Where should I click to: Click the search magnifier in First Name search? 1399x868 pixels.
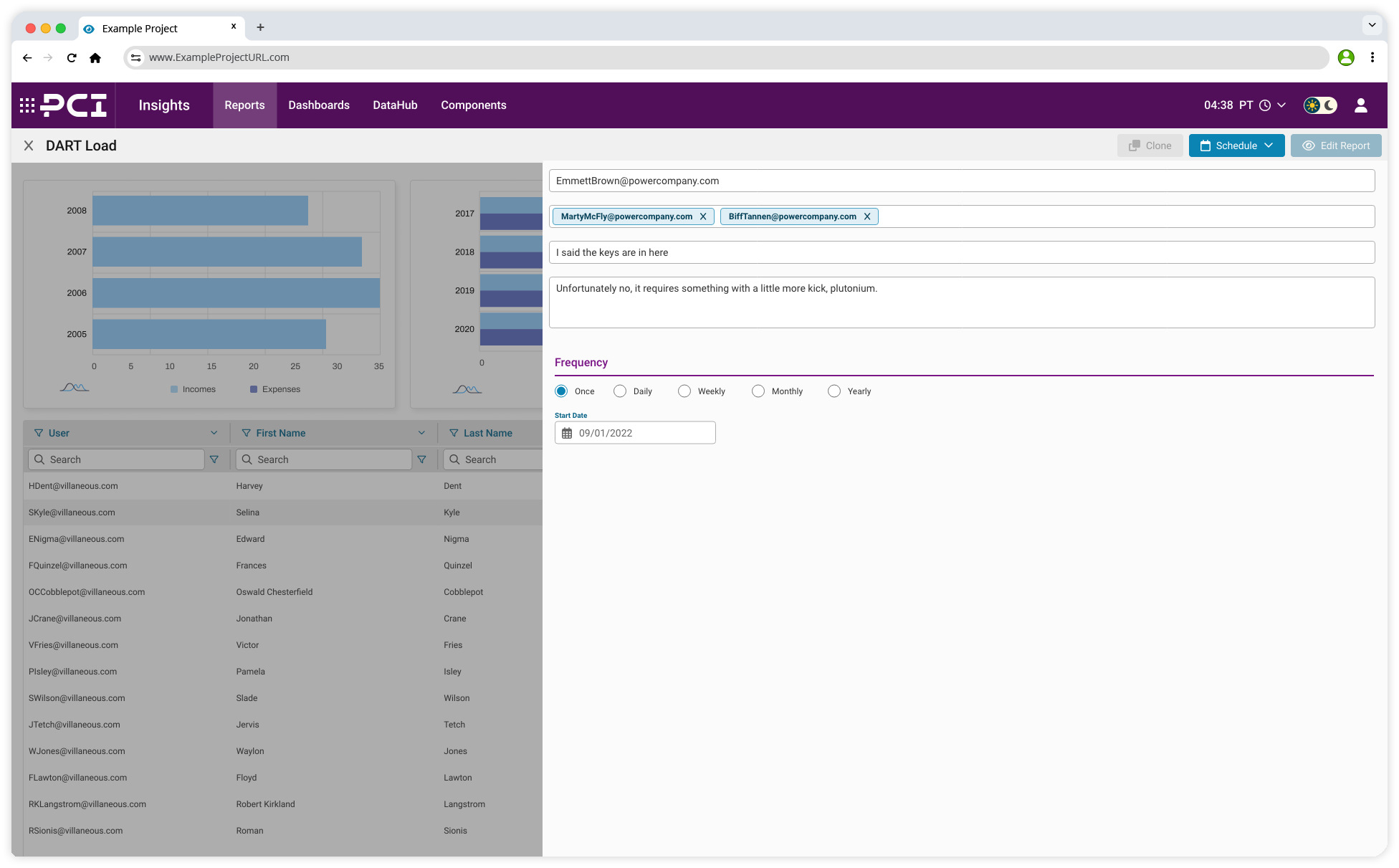click(x=247, y=459)
